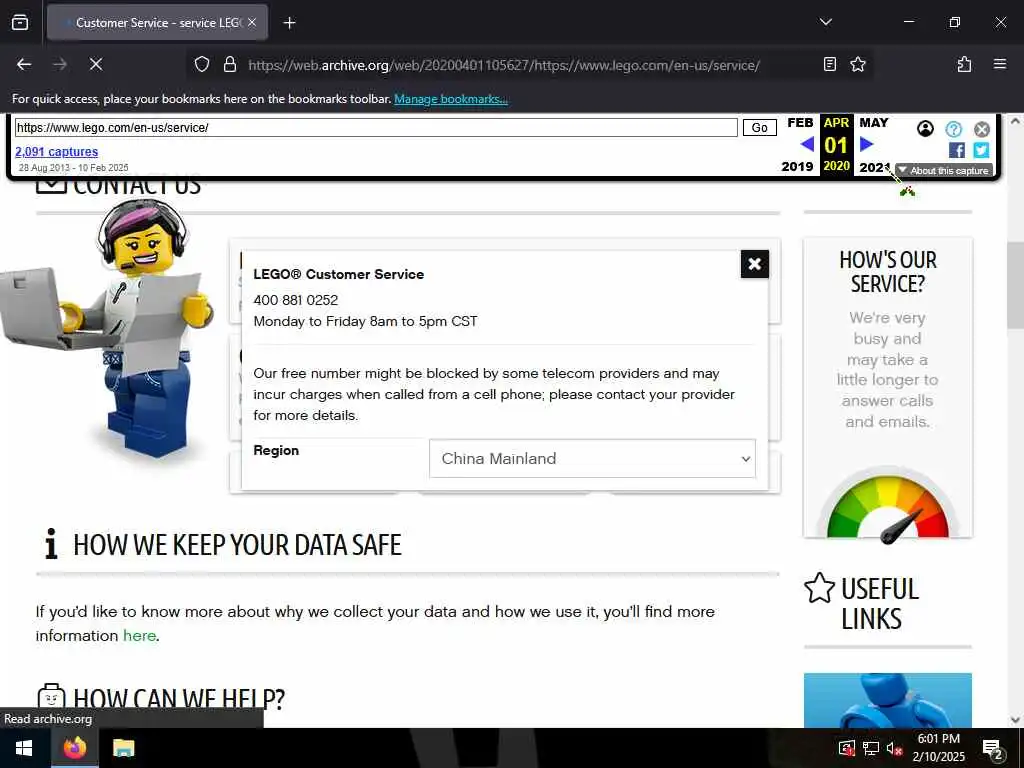The height and width of the screenshot is (768, 1024).
Task: Open the notification center icon
Action: (992, 748)
